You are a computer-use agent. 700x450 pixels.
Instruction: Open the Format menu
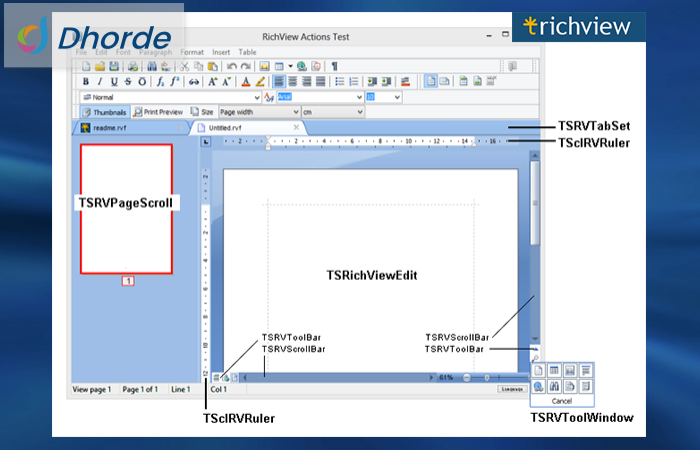(192, 52)
